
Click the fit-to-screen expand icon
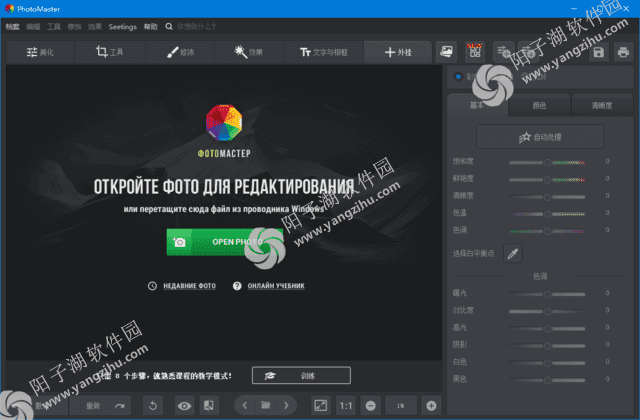(x=320, y=405)
